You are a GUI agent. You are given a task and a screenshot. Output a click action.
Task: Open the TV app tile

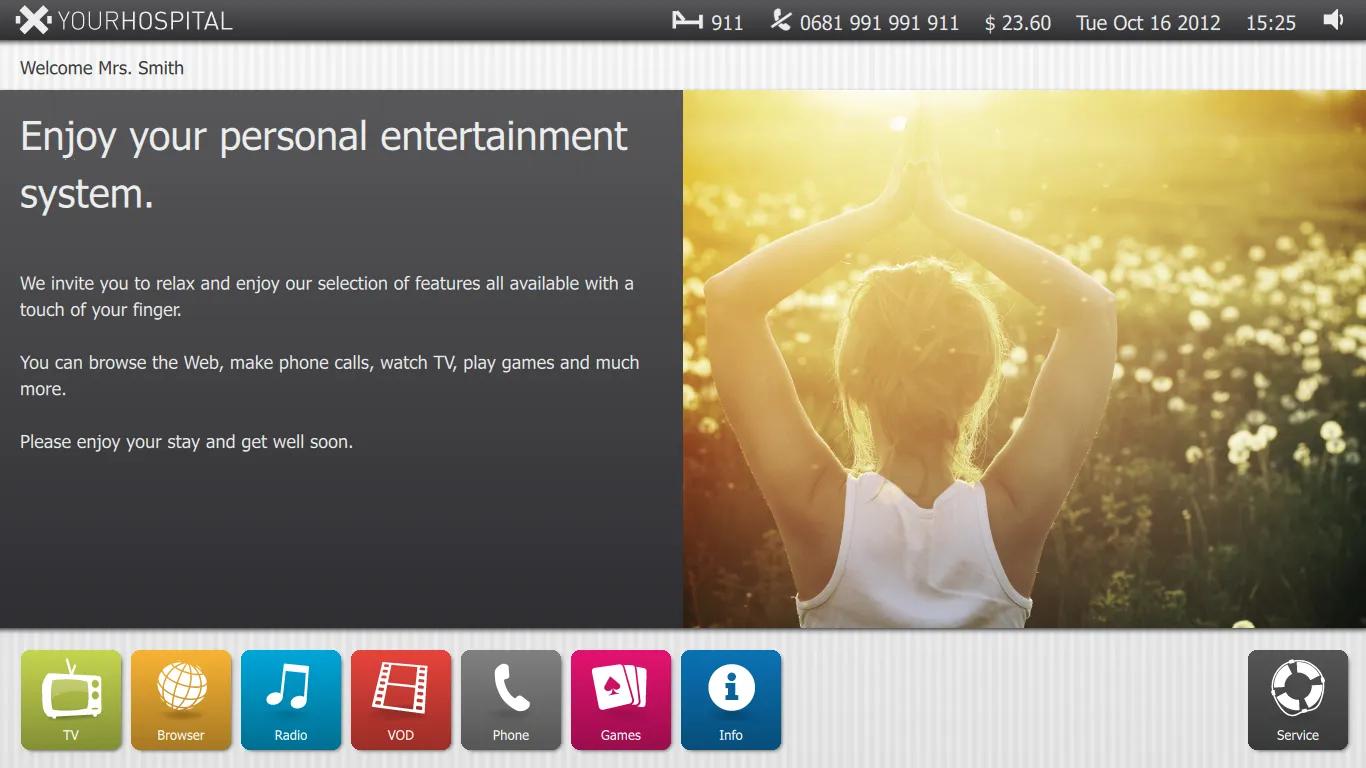click(x=71, y=700)
